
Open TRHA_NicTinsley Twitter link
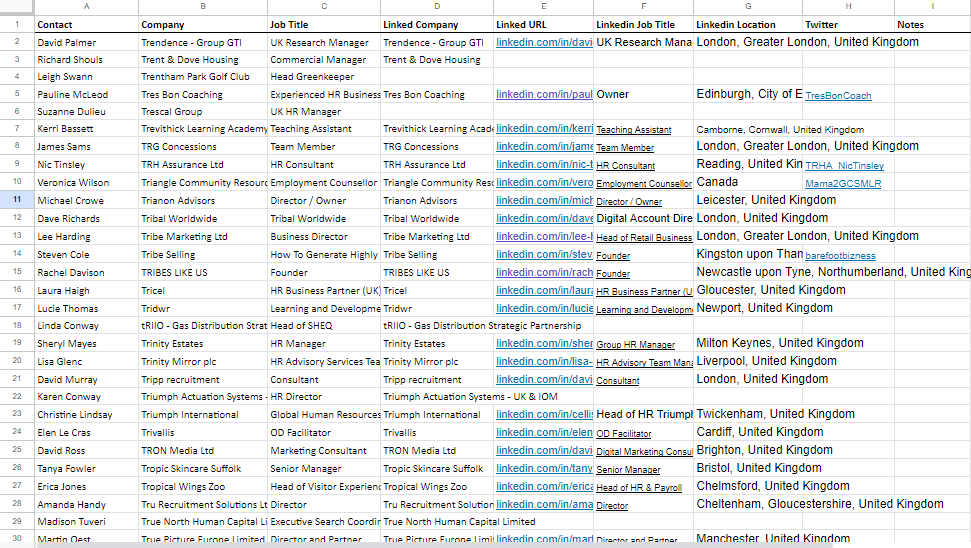pos(844,165)
